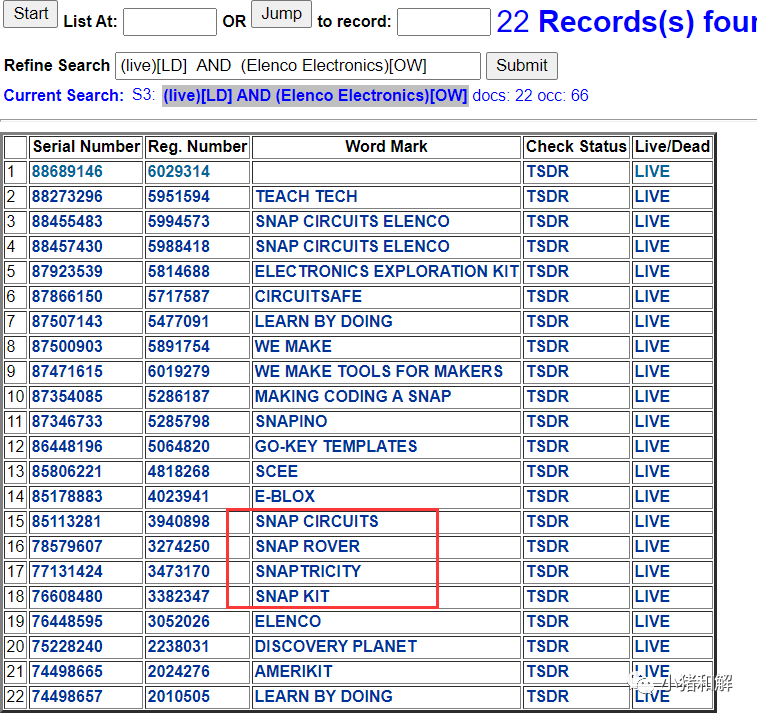Check TSDR status for SNAPINO
757x716 pixels.
(x=547, y=422)
